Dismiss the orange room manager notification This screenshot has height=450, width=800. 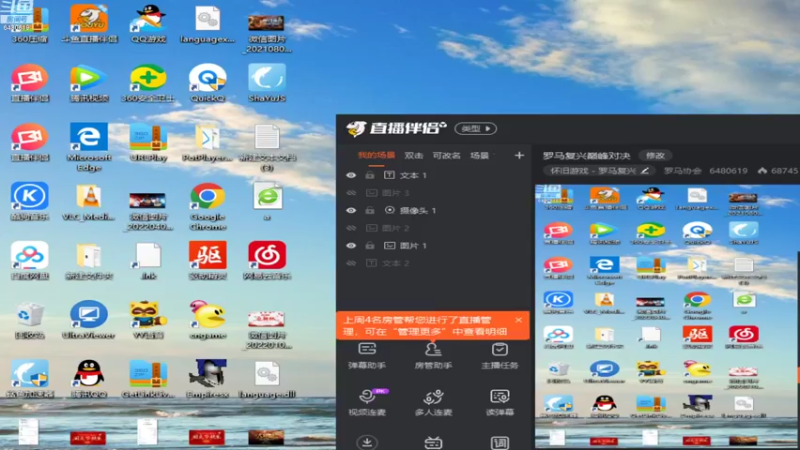coord(518,320)
